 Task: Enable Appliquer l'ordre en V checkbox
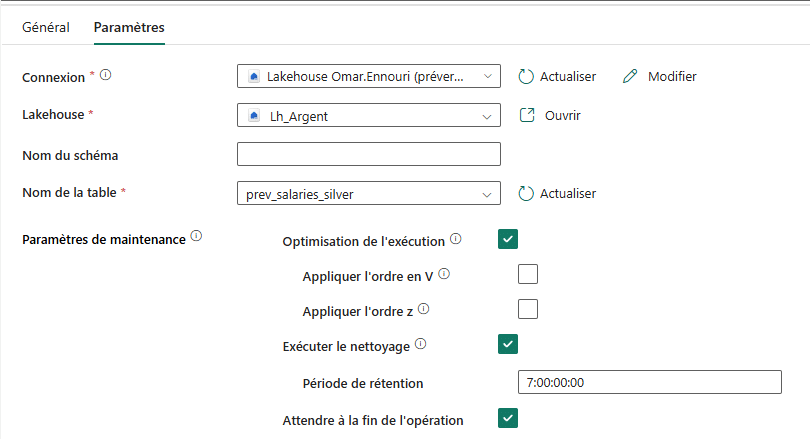point(528,274)
